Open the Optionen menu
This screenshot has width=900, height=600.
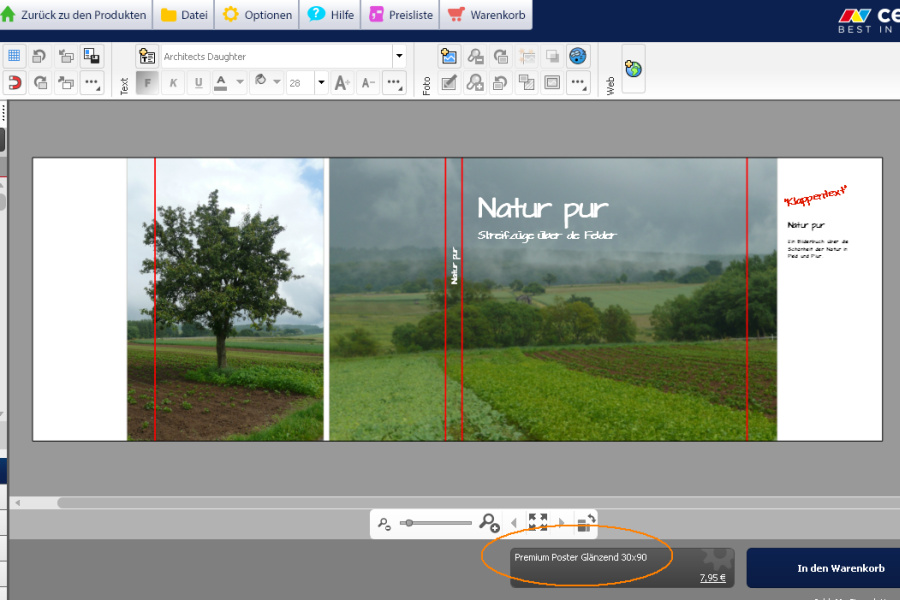point(258,15)
